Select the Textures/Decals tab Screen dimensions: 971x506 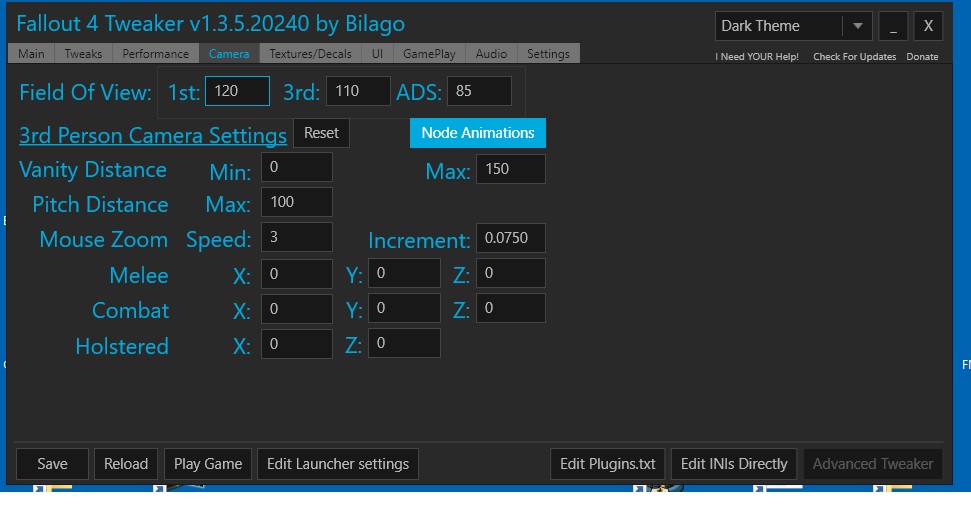[x=312, y=54]
